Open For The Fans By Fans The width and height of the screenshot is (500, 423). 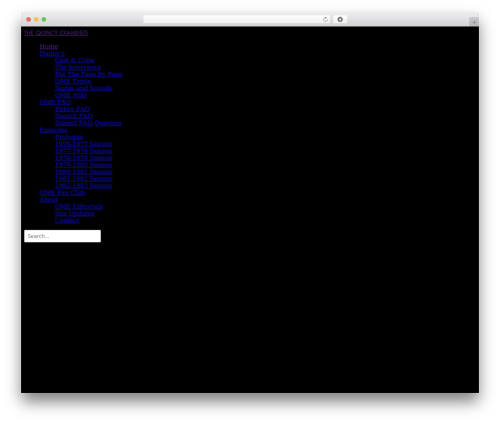coord(89,74)
